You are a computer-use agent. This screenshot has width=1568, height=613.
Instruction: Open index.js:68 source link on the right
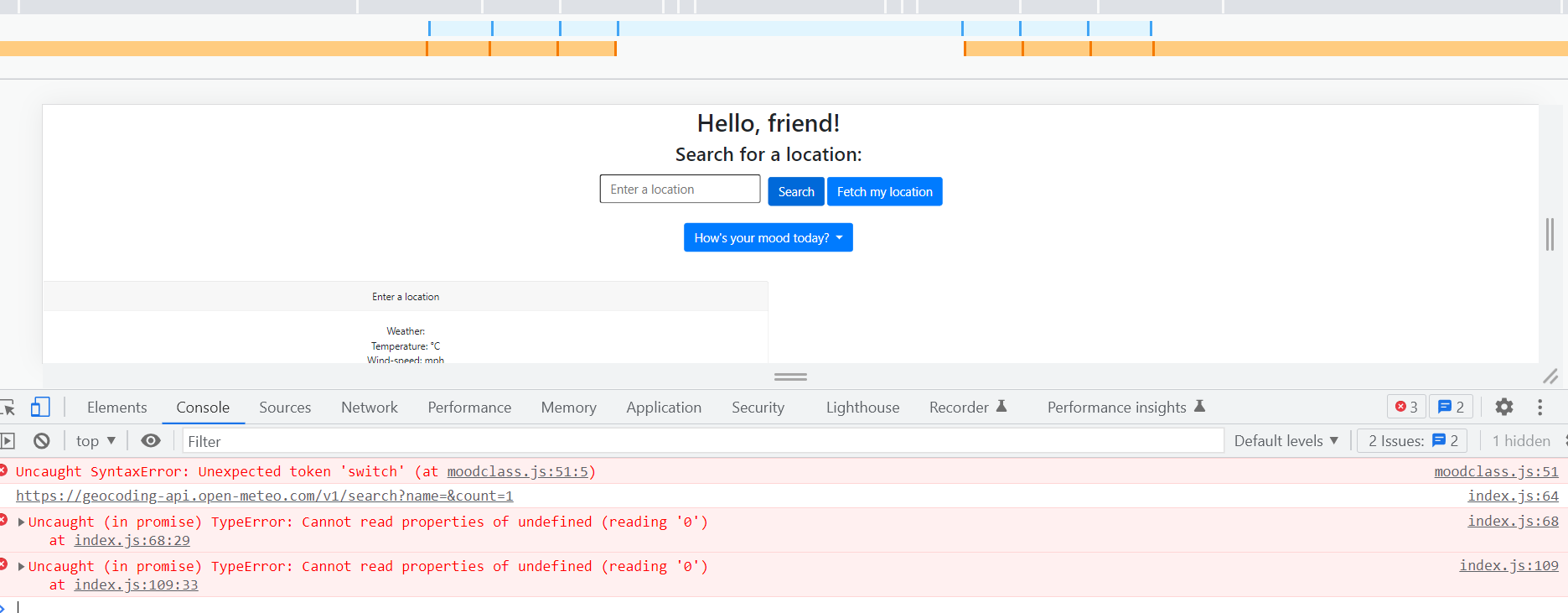pyautogui.click(x=1514, y=521)
